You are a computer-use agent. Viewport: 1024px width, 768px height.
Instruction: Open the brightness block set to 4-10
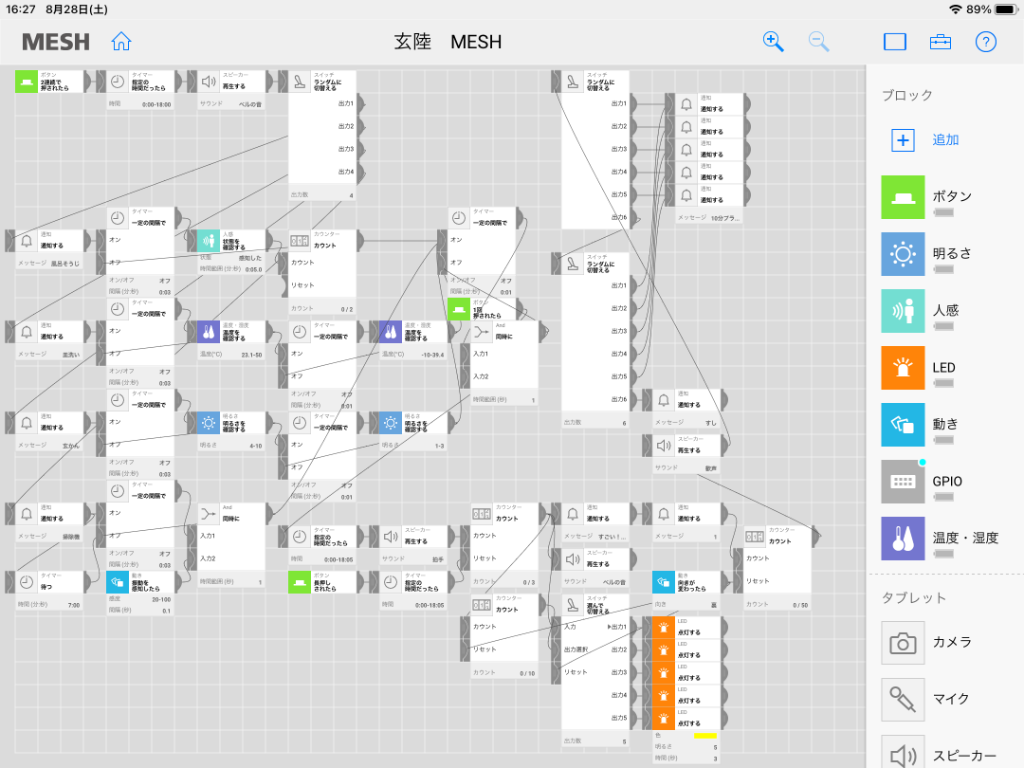[x=231, y=423]
